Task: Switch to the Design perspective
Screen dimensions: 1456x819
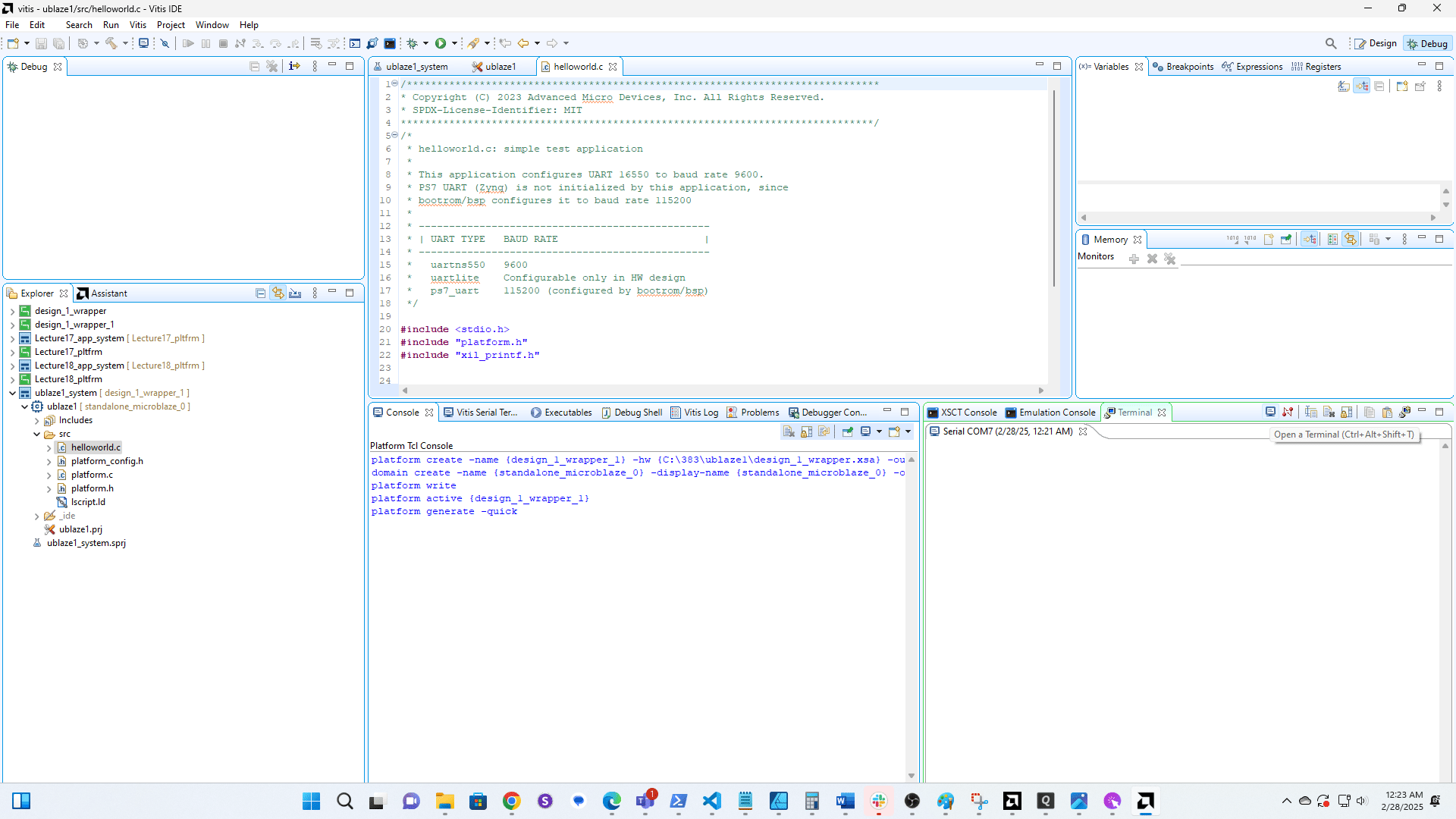Action: point(1376,43)
